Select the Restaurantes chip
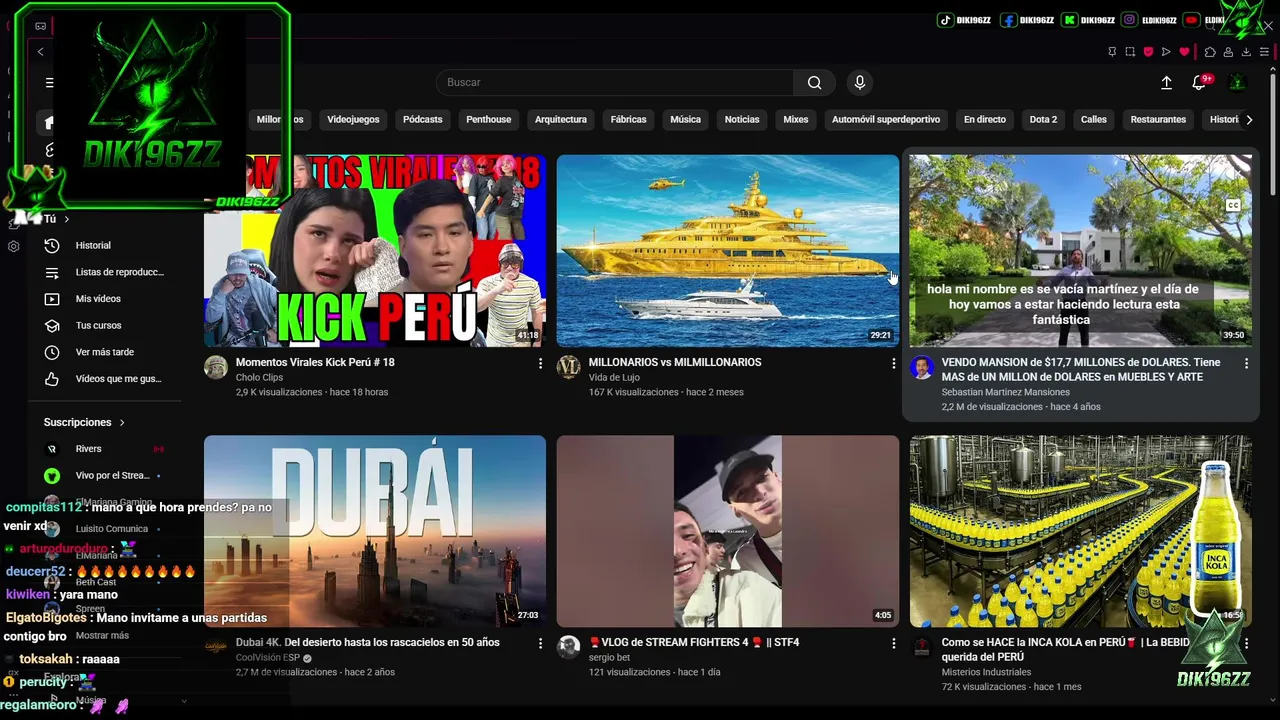1280x720 pixels. click(1158, 120)
